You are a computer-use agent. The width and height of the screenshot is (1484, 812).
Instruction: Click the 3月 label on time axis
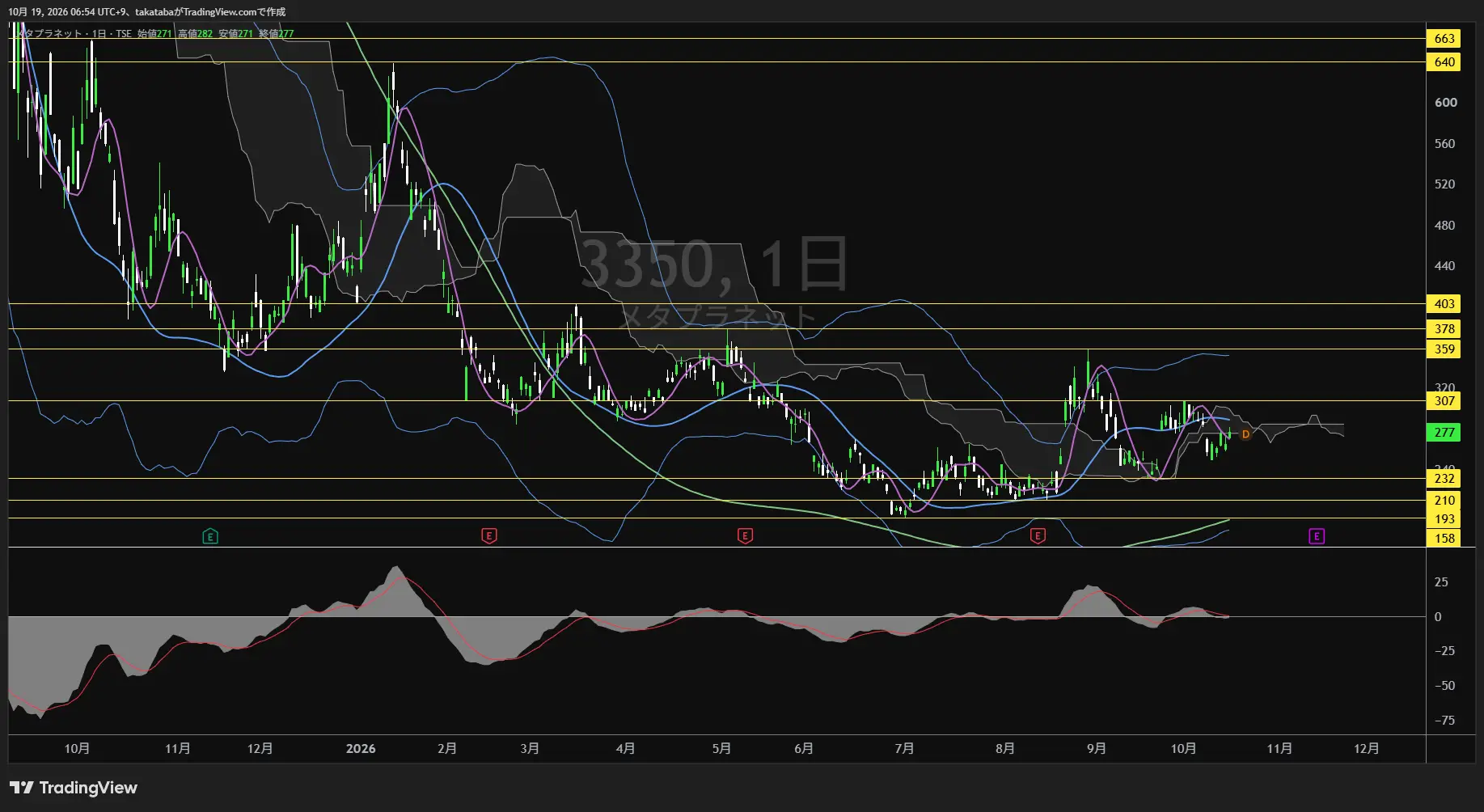[x=530, y=749]
